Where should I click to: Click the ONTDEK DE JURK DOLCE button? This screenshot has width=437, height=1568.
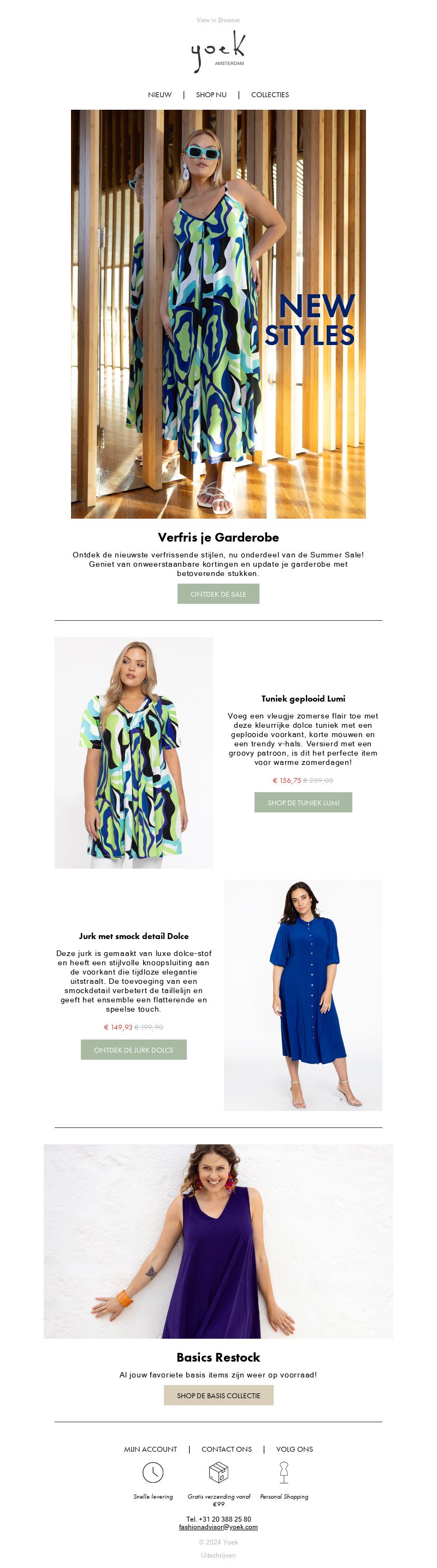pyautogui.click(x=134, y=1049)
